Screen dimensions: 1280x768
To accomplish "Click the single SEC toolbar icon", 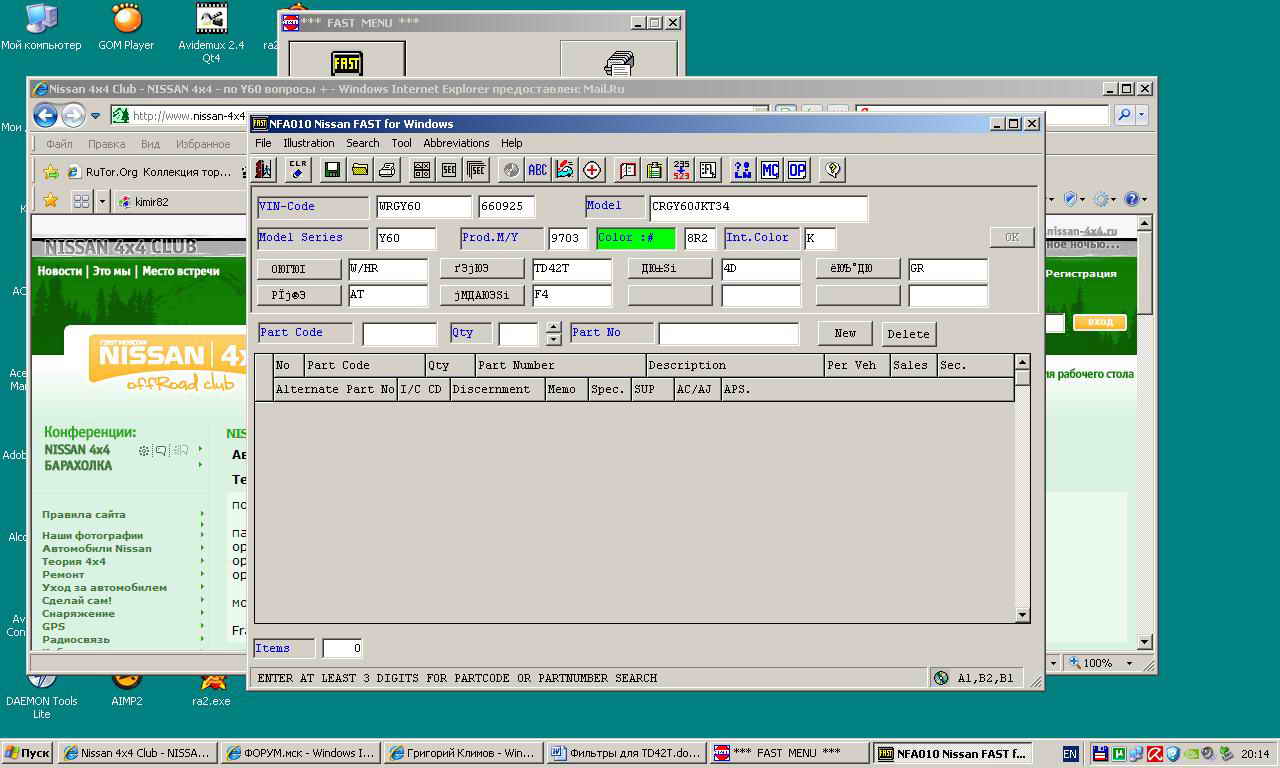I will click(x=449, y=170).
